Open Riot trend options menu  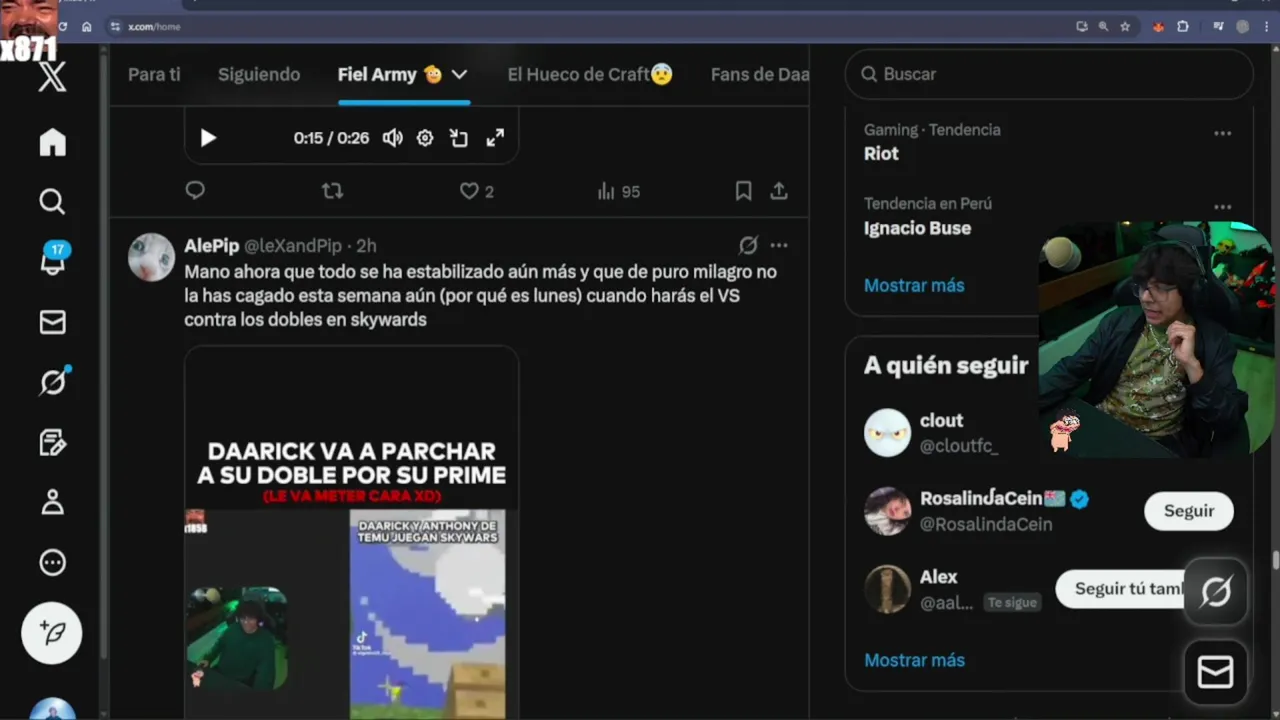point(1222,133)
